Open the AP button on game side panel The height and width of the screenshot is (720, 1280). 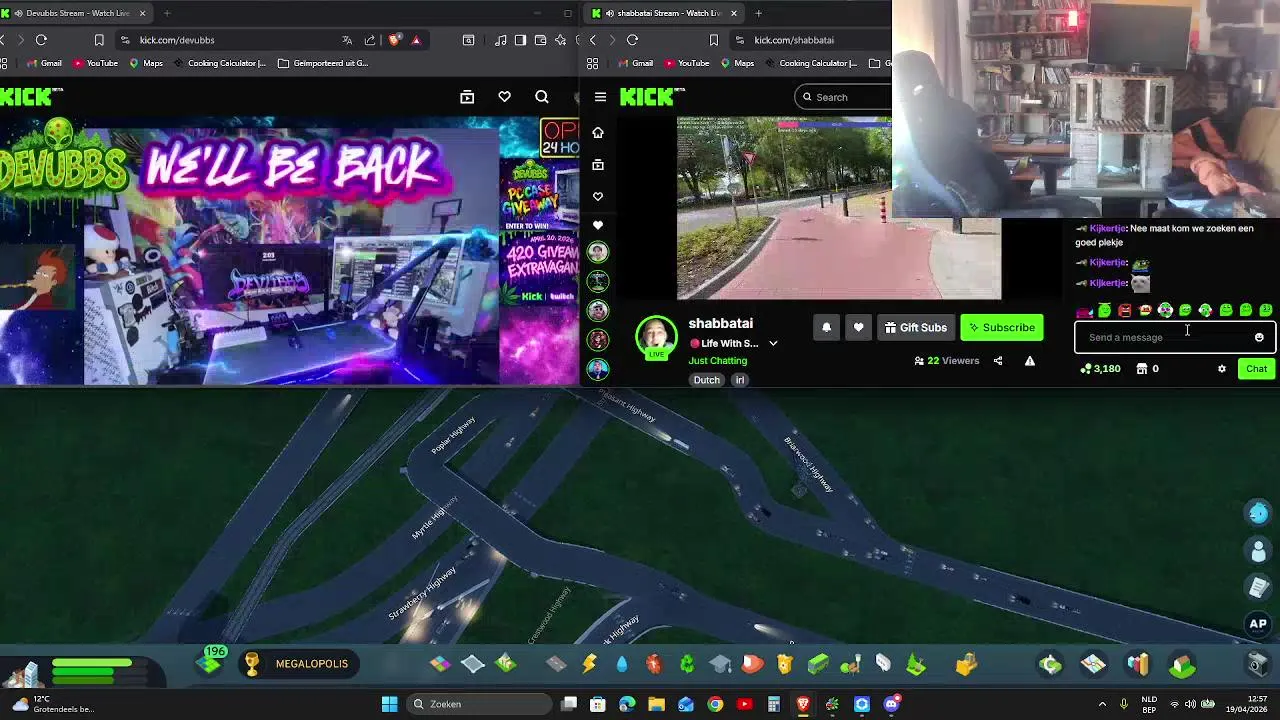(1258, 623)
